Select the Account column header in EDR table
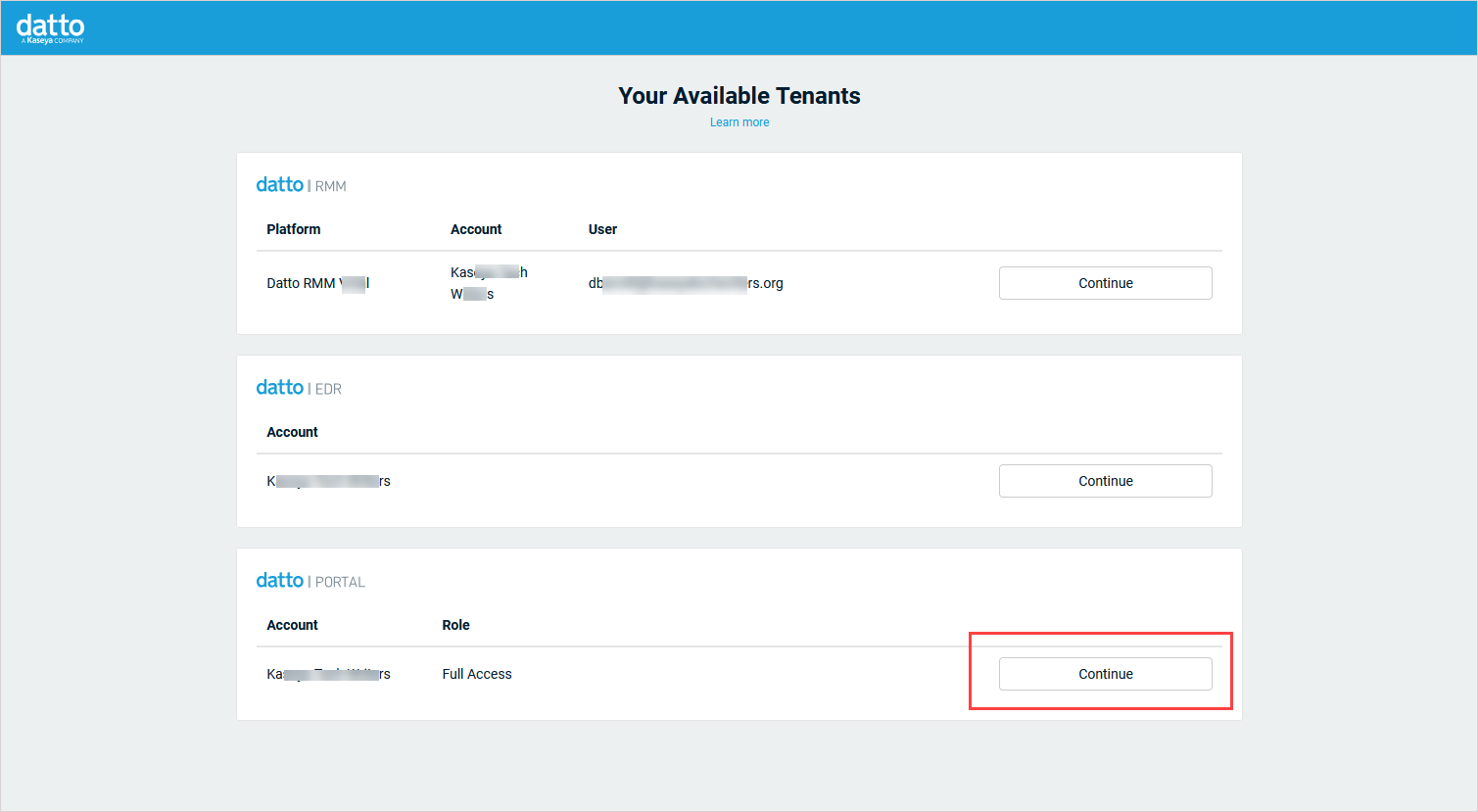1478x812 pixels. (x=292, y=432)
